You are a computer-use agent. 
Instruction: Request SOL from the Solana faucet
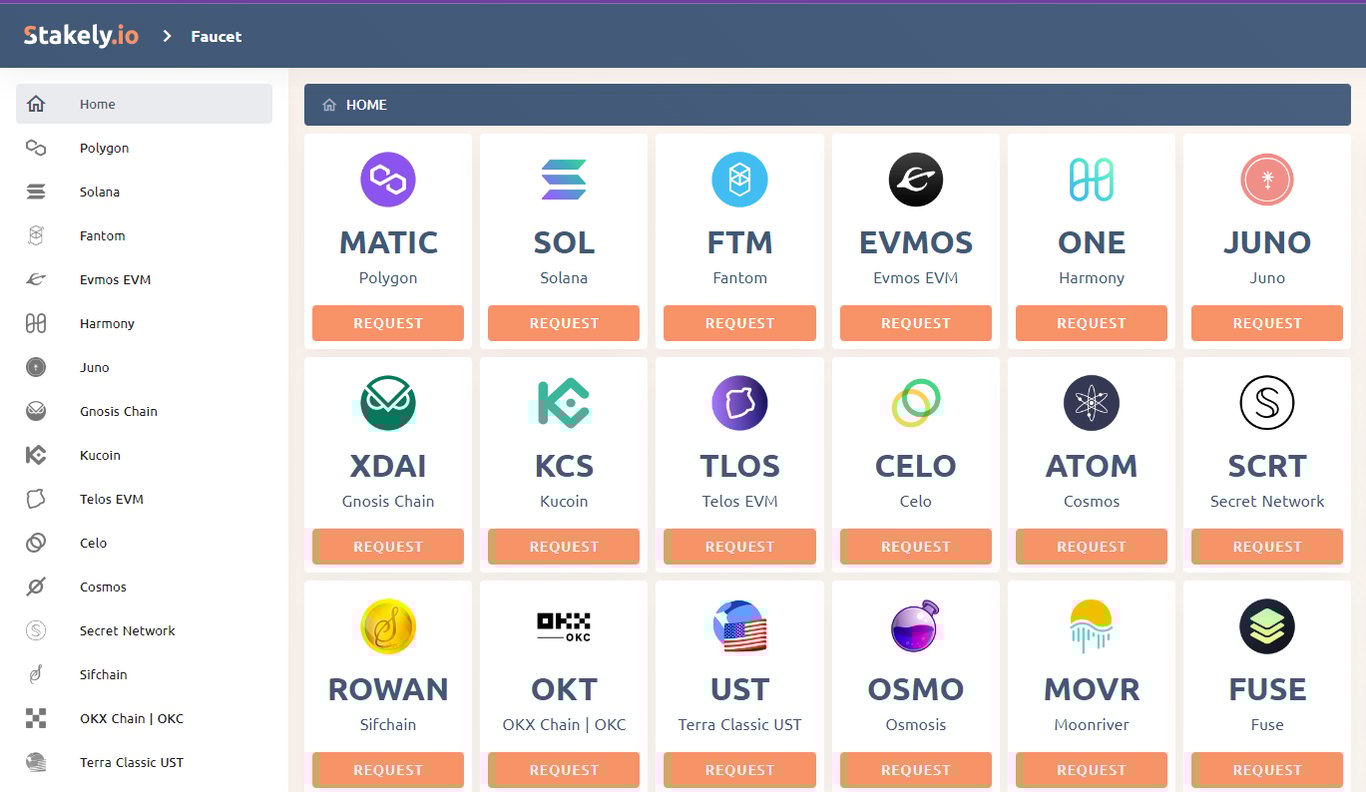564,323
